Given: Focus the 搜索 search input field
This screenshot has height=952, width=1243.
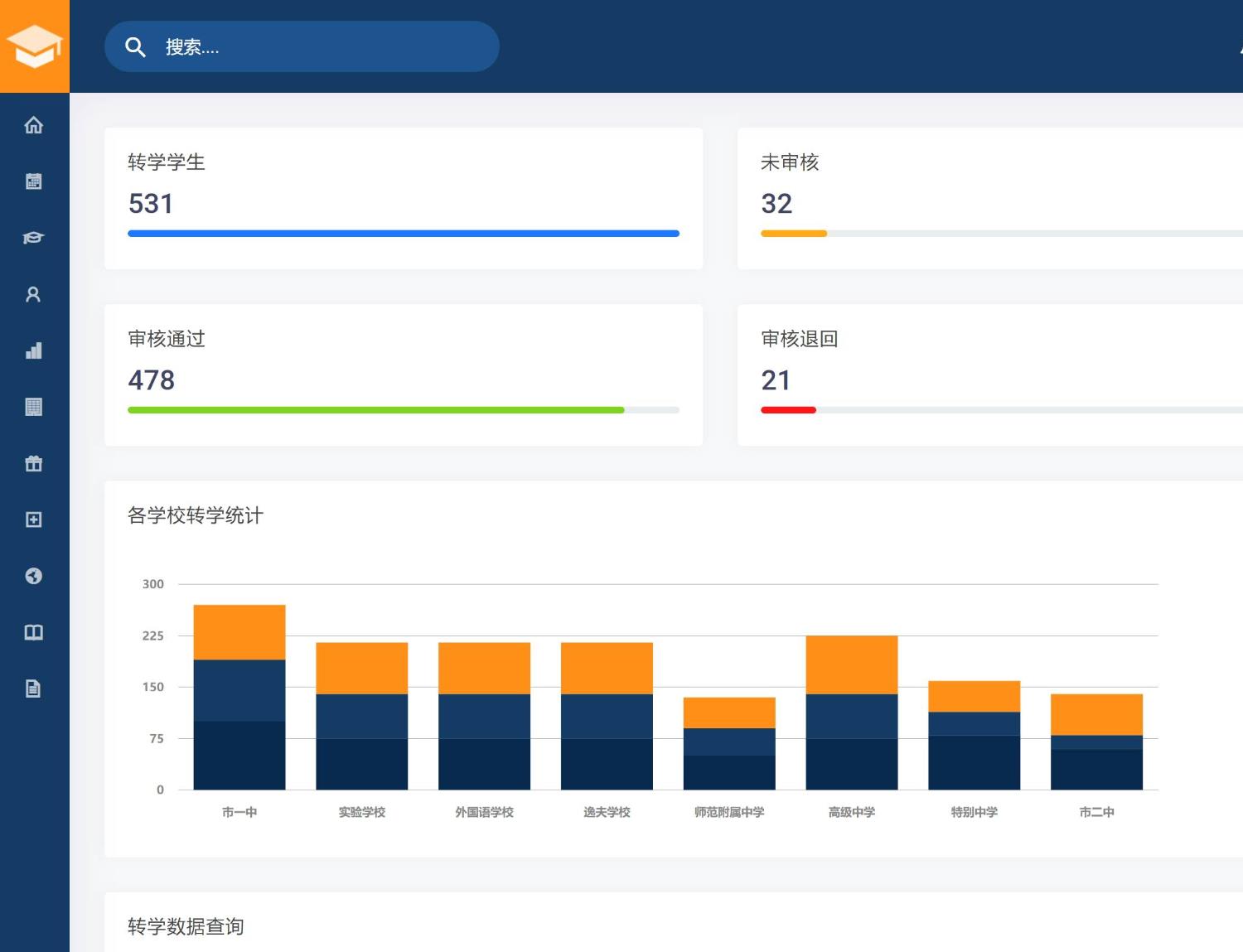Looking at the screenshot, I should [302, 46].
